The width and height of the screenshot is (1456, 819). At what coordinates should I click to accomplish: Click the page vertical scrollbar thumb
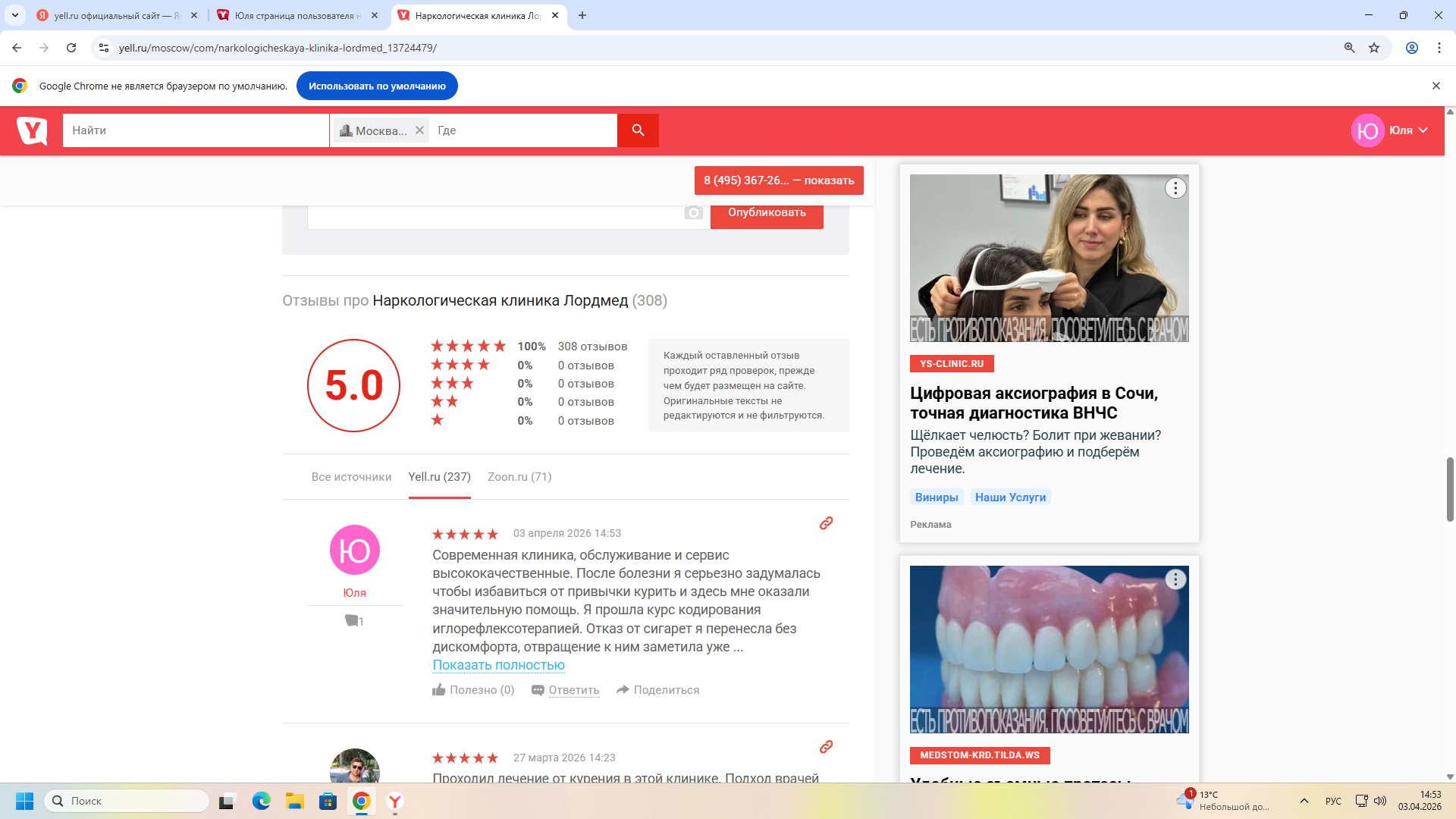pos(1450,489)
